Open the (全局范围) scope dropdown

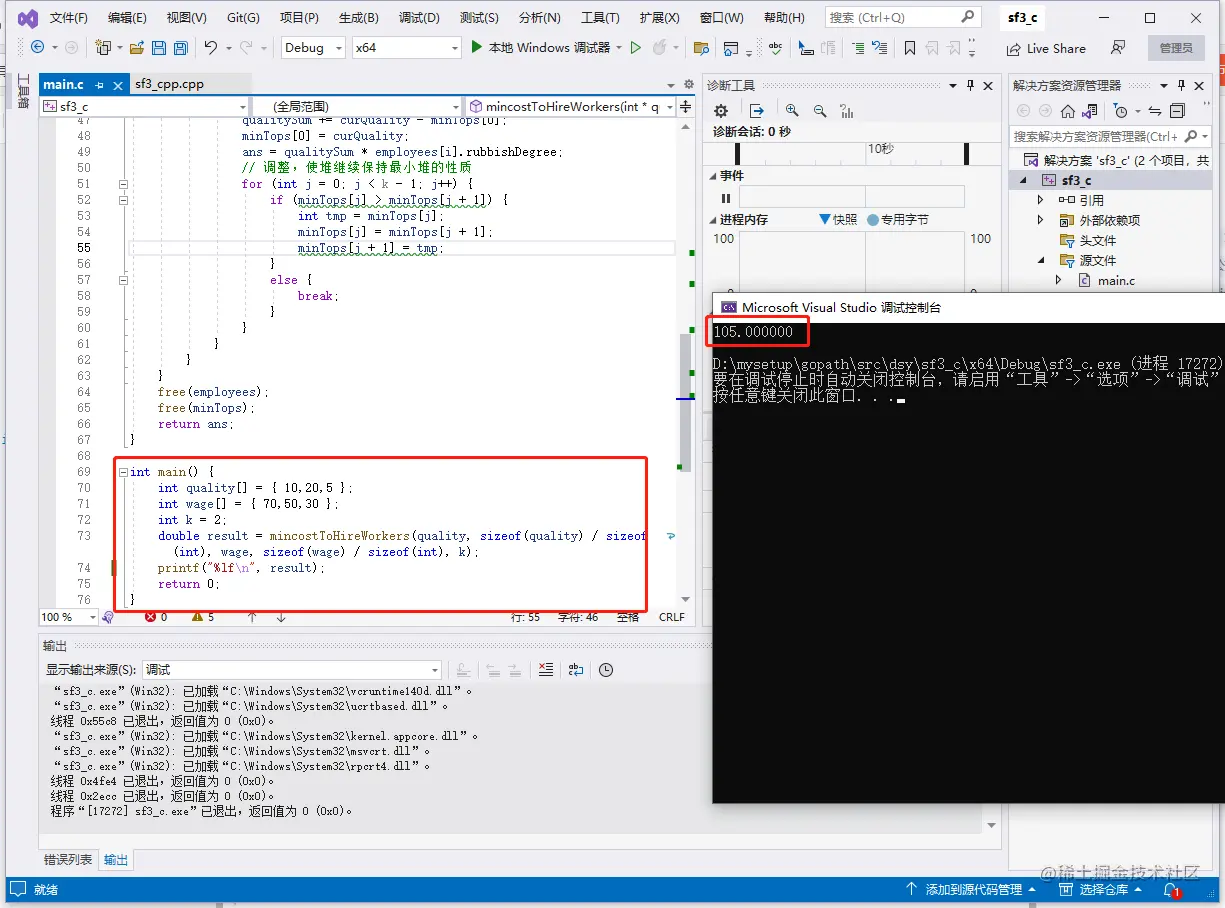coord(357,106)
